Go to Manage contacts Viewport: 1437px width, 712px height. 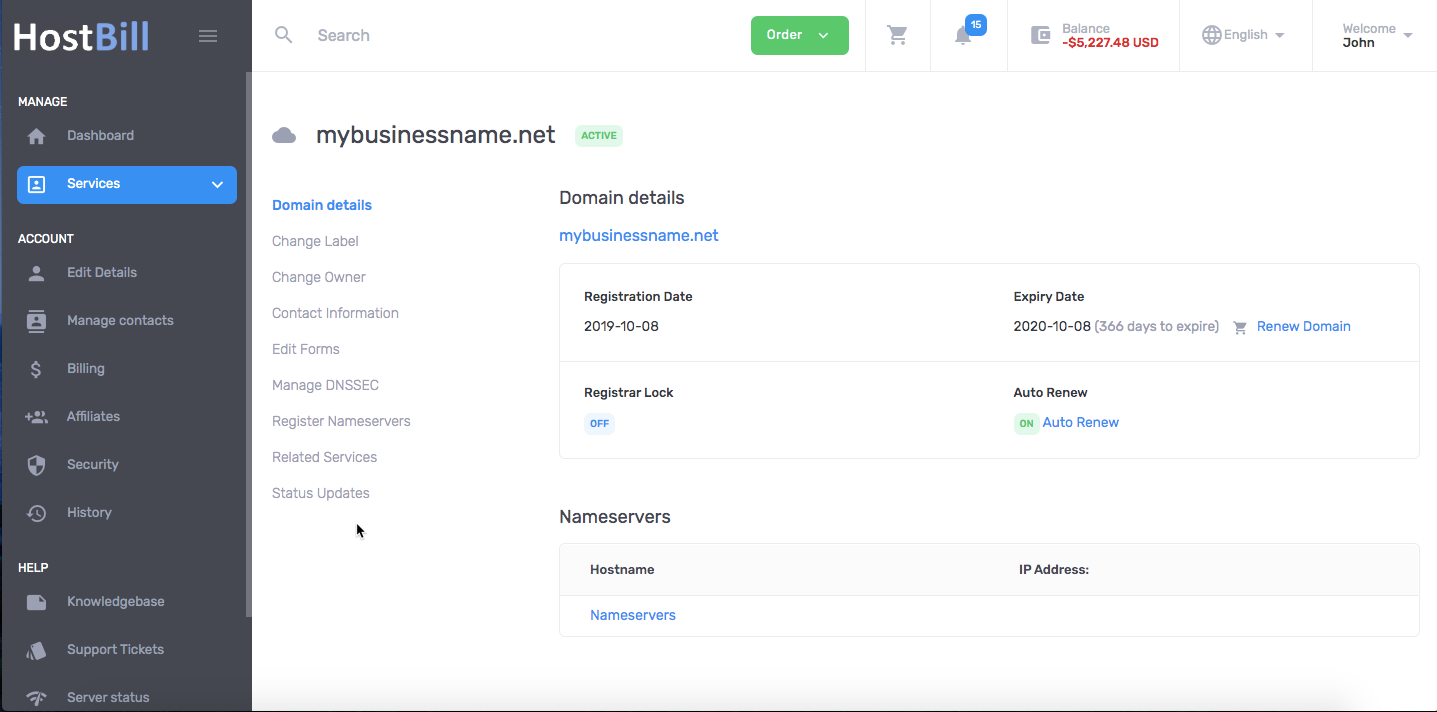pyautogui.click(x=120, y=320)
